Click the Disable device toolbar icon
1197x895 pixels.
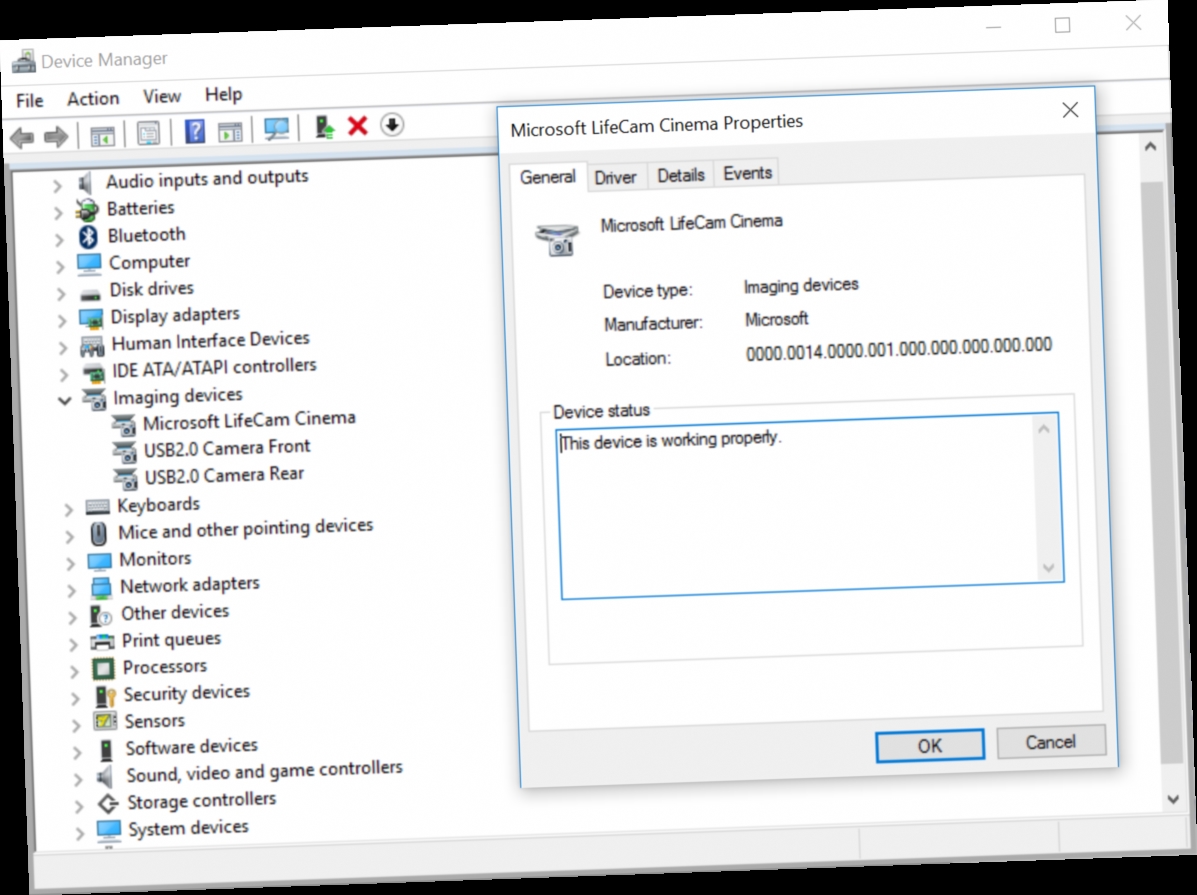coord(392,126)
